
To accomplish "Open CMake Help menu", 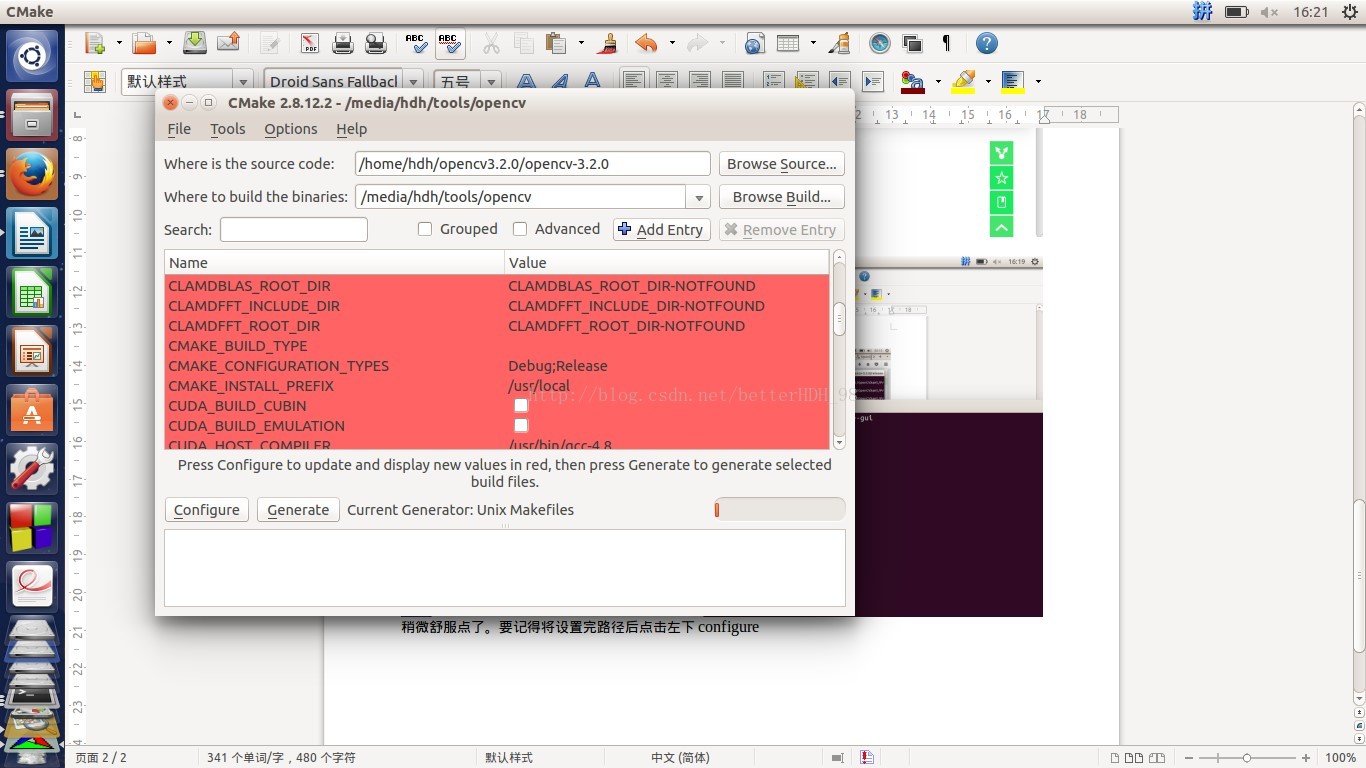I will 351,129.
